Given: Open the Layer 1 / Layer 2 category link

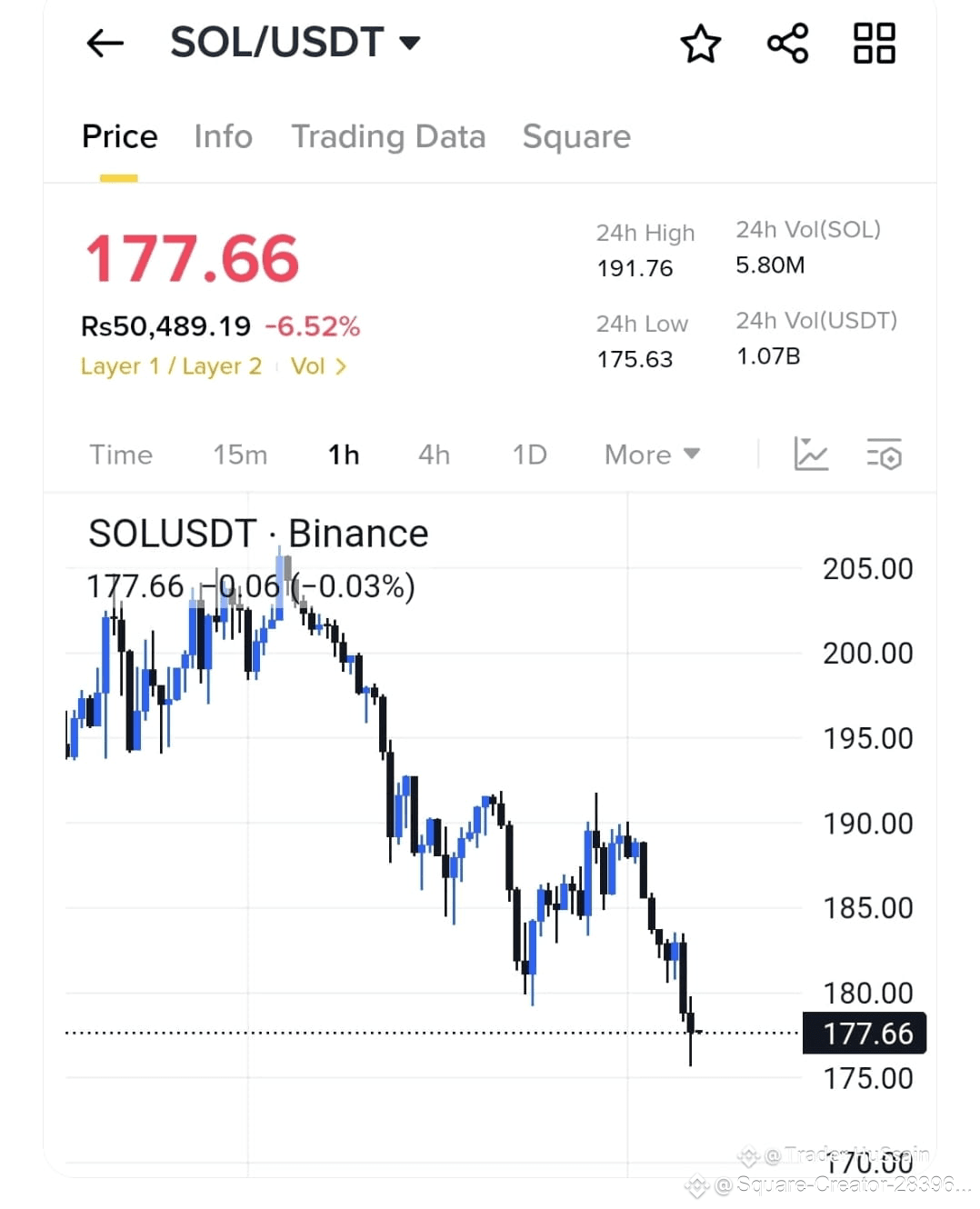Looking at the screenshot, I should pos(171,366).
